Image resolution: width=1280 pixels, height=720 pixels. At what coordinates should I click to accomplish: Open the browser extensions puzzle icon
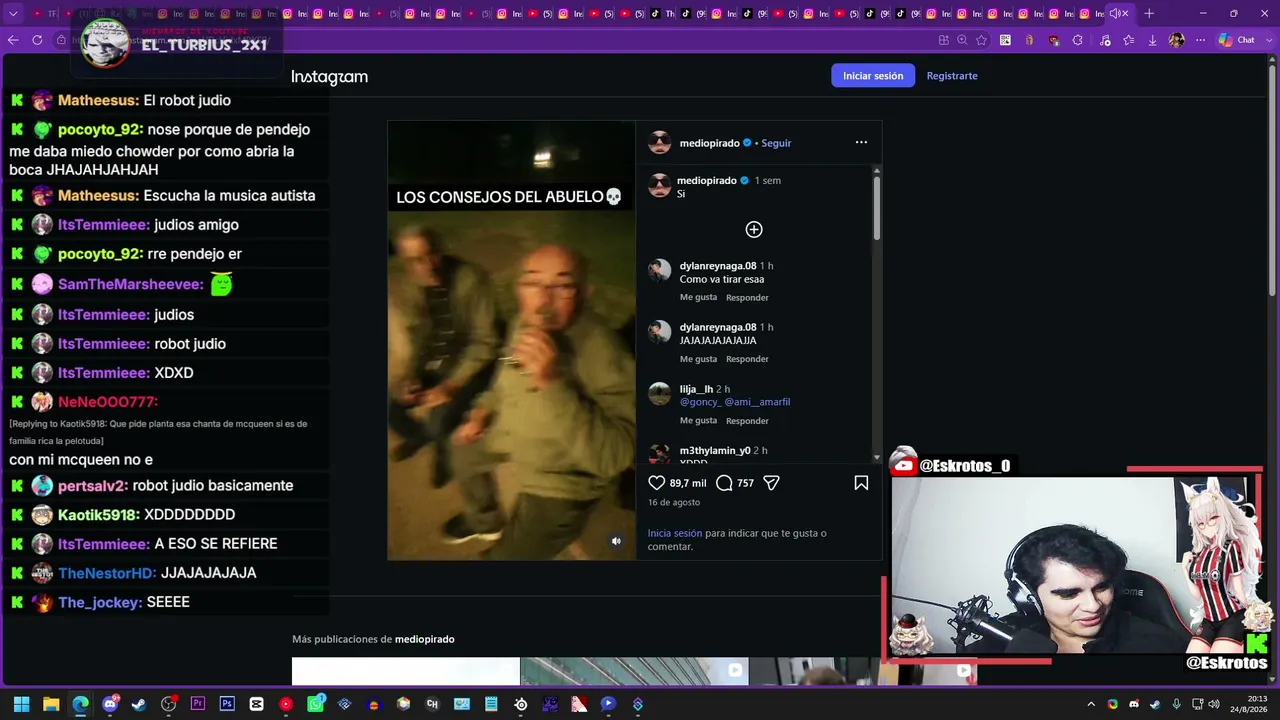[1077, 40]
